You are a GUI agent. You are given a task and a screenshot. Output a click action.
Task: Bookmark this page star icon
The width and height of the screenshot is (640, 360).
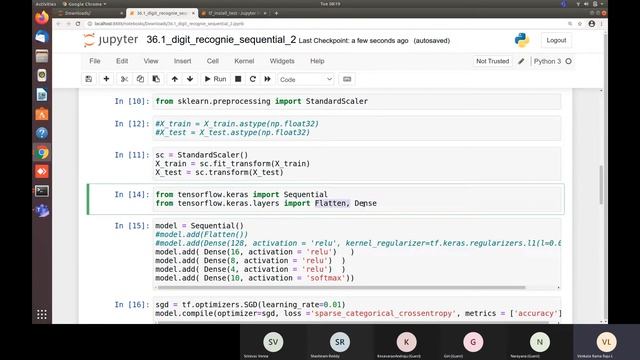pyautogui.click(x=580, y=24)
